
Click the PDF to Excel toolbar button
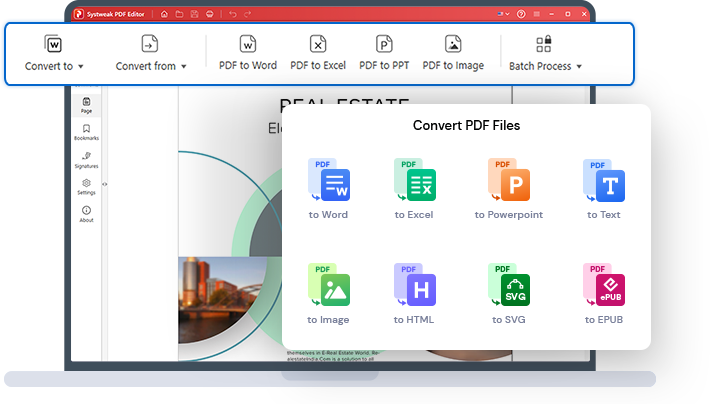[x=318, y=53]
